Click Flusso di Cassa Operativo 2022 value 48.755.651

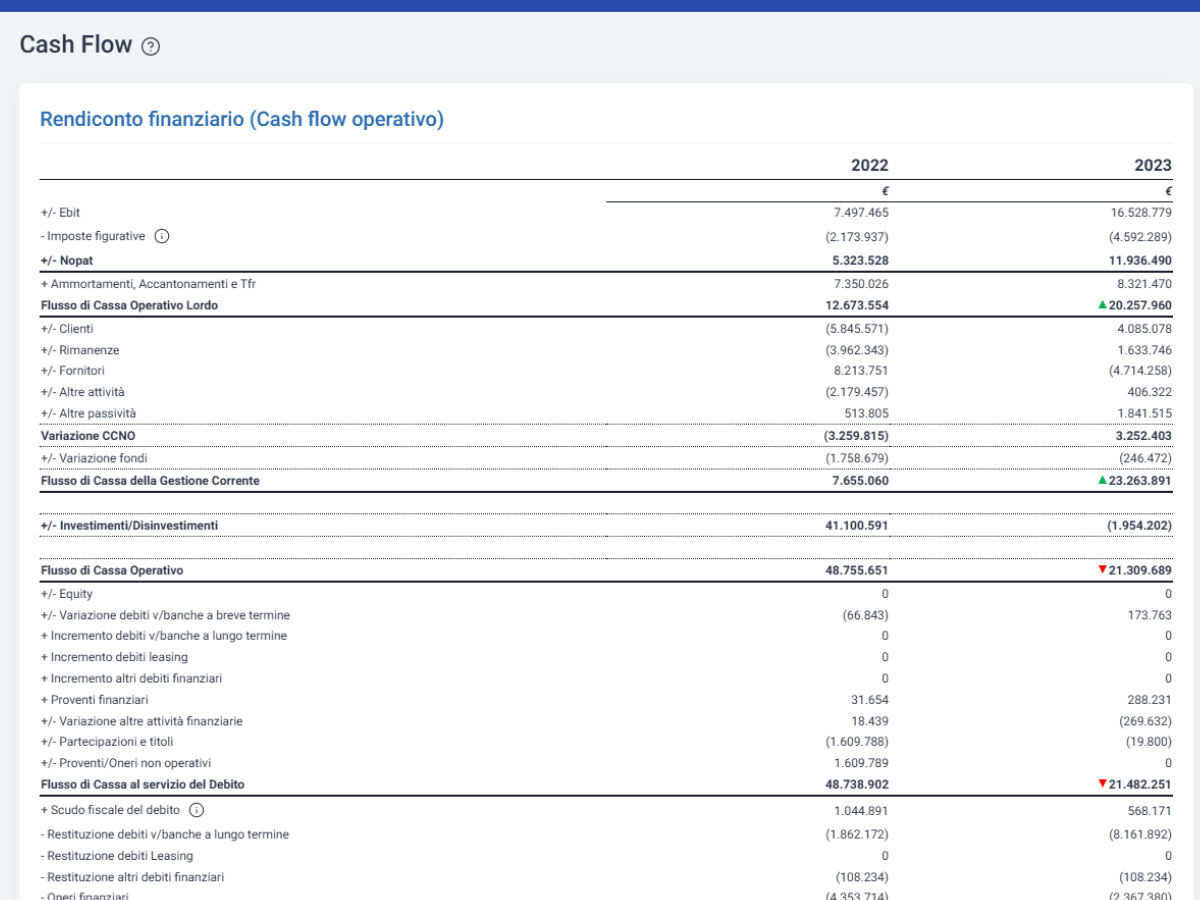[x=857, y=571]
